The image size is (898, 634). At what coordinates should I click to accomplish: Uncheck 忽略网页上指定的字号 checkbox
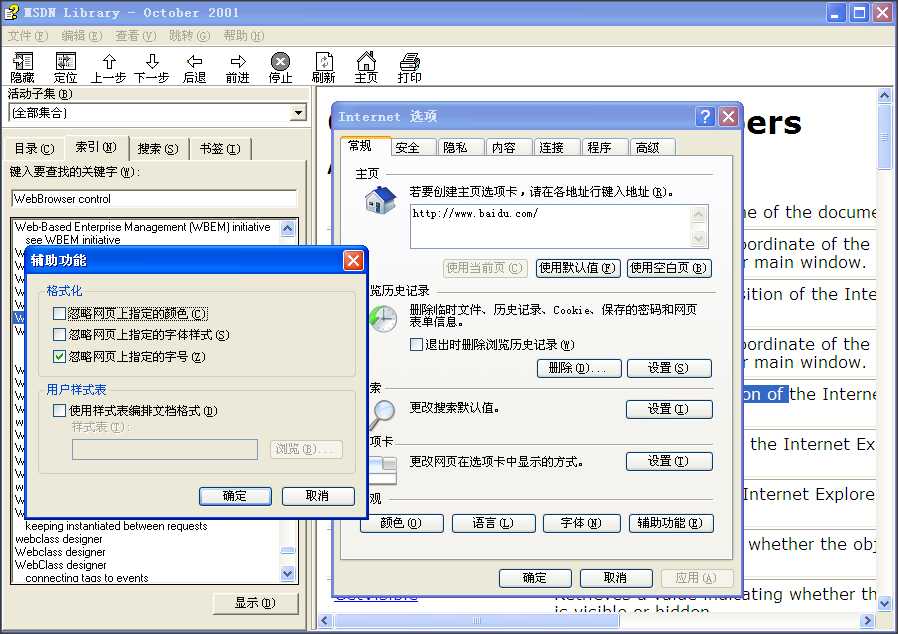(59, 356)
